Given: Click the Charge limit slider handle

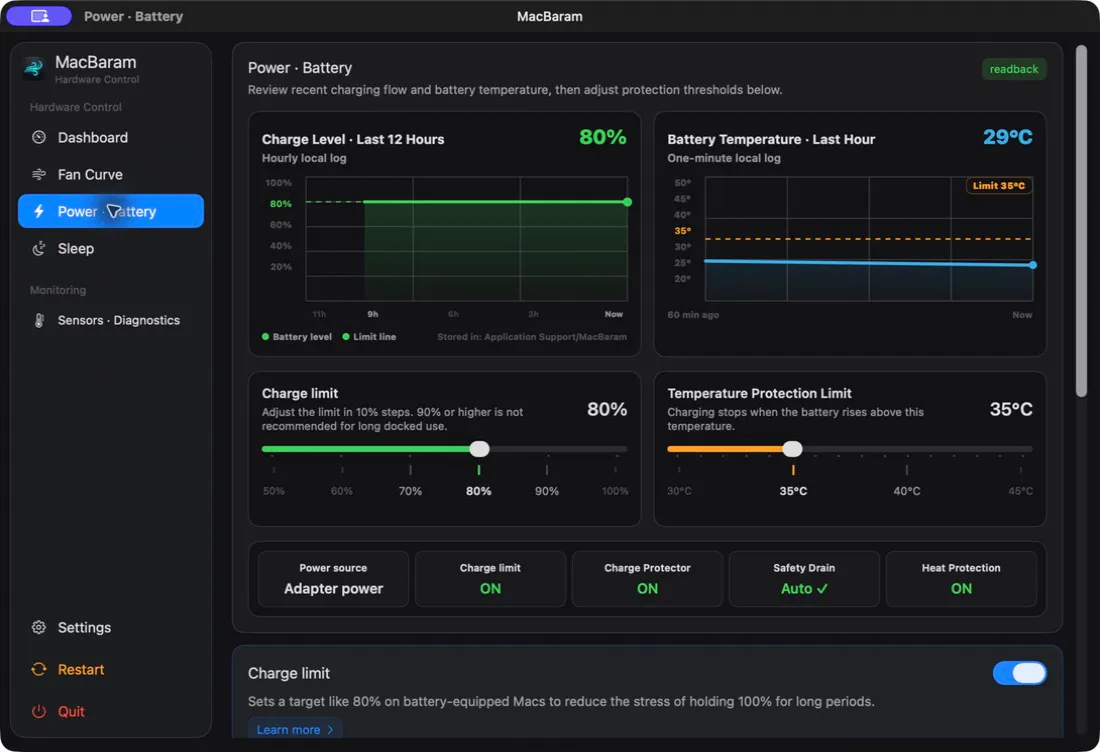Looking at the screenshot, I should pyautogui.click(x=479, y=449).
